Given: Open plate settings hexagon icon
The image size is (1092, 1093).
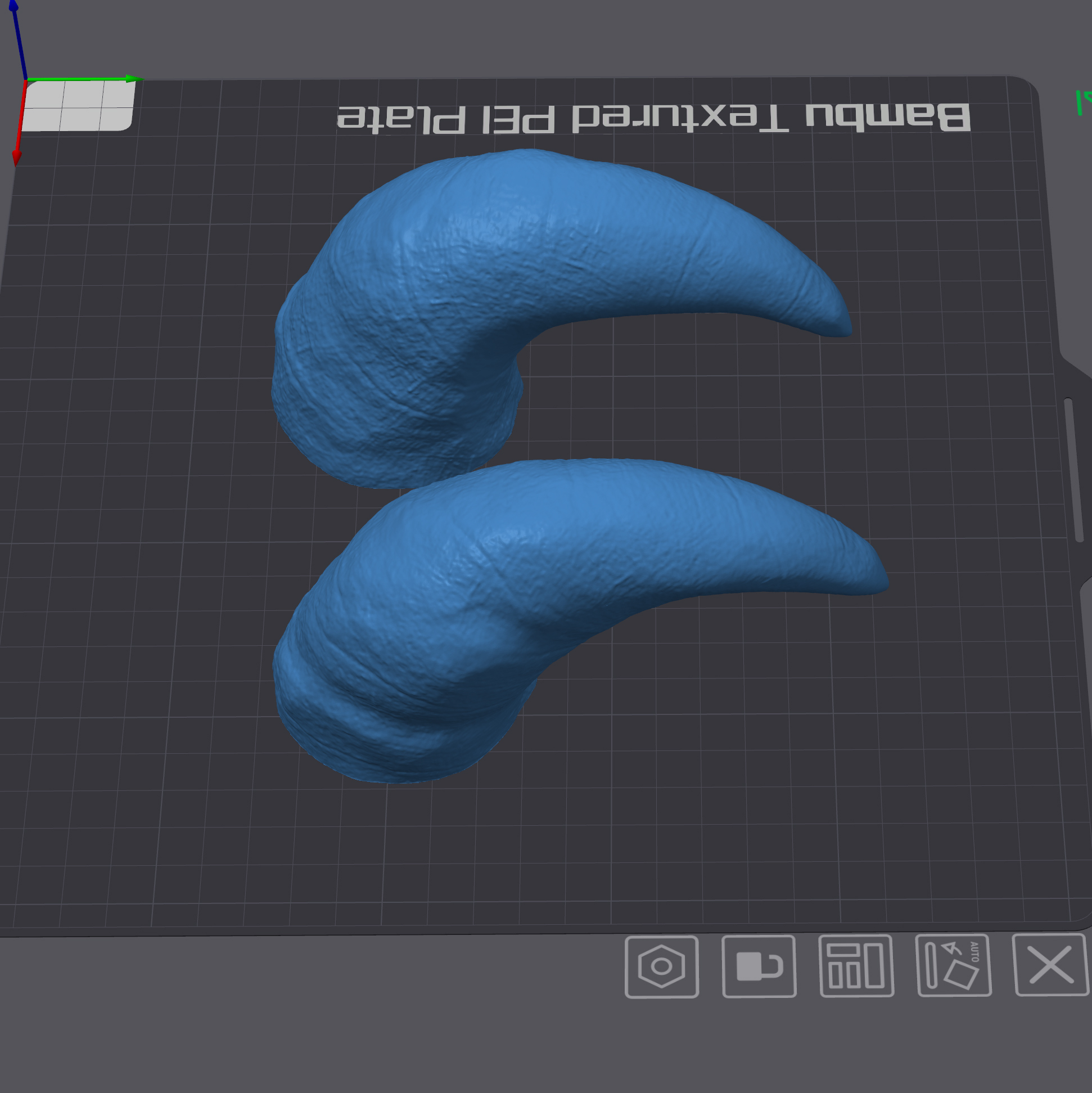Looking at the screenshot, I should 661,966.
